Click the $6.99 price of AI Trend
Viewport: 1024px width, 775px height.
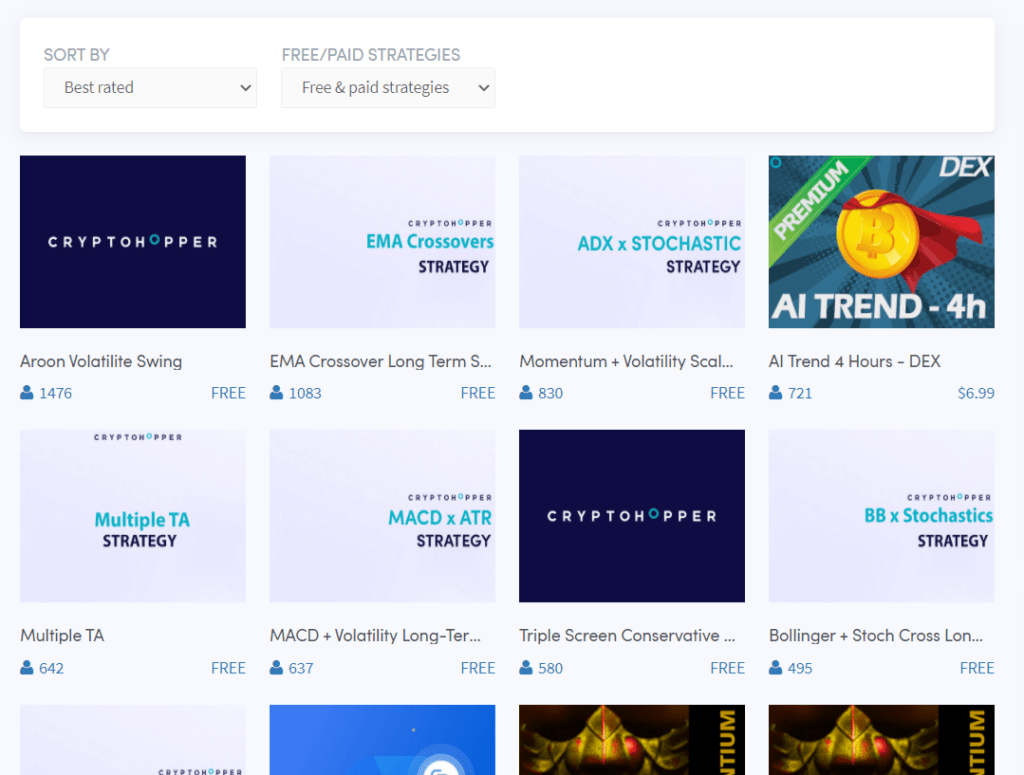coord(976,393)
